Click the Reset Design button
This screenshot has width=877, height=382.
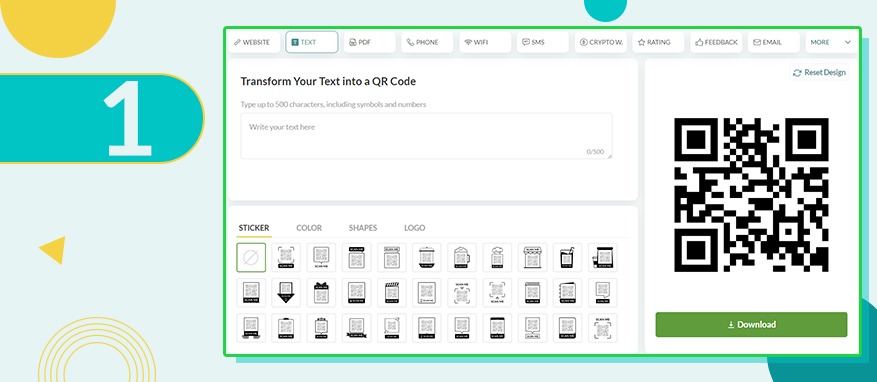(819, 73)
